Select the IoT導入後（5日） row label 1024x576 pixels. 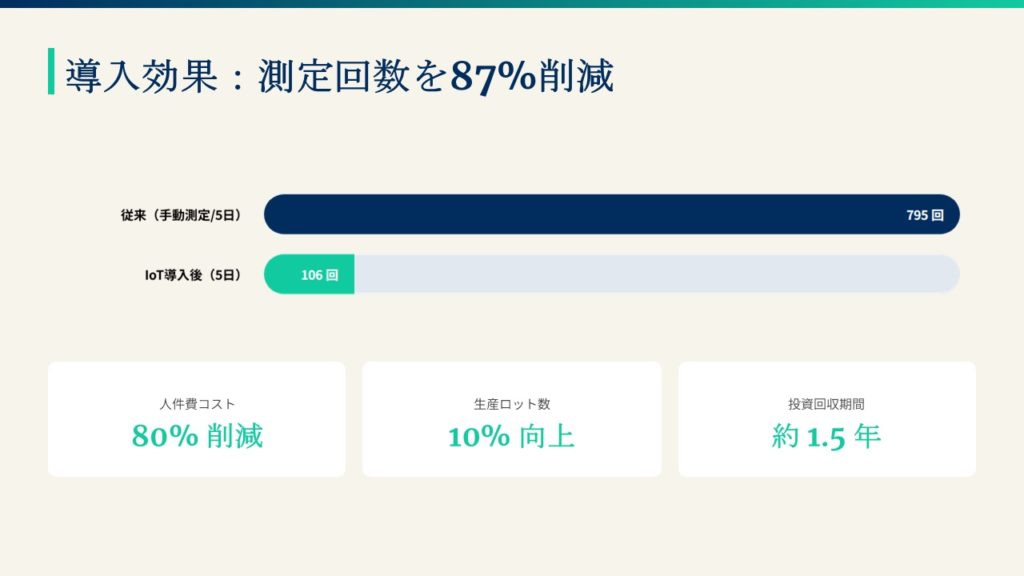[193, 275]
